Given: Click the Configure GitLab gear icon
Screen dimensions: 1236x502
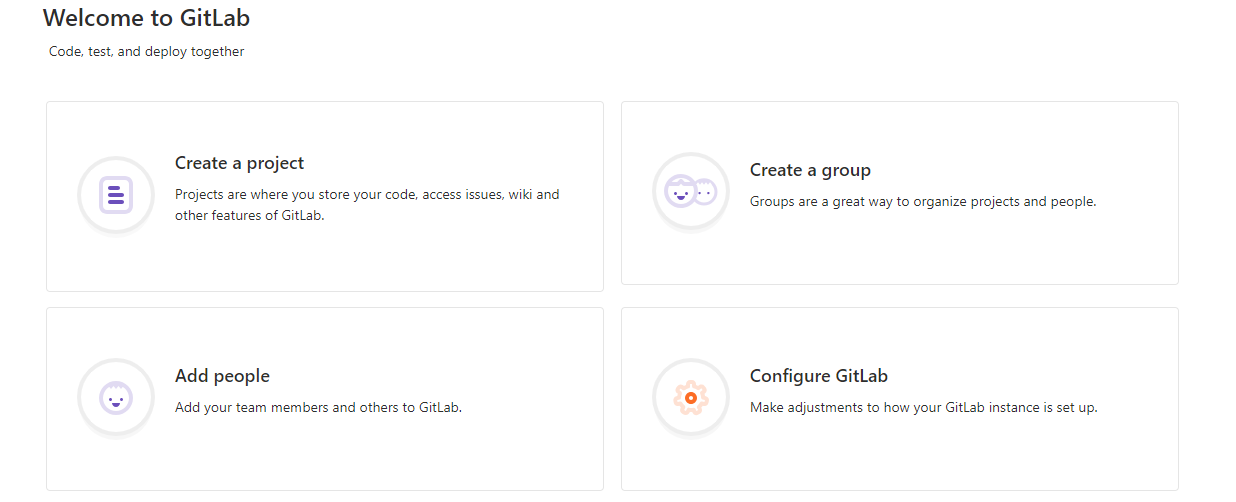Looking at the screenshot, I should 691,397.
